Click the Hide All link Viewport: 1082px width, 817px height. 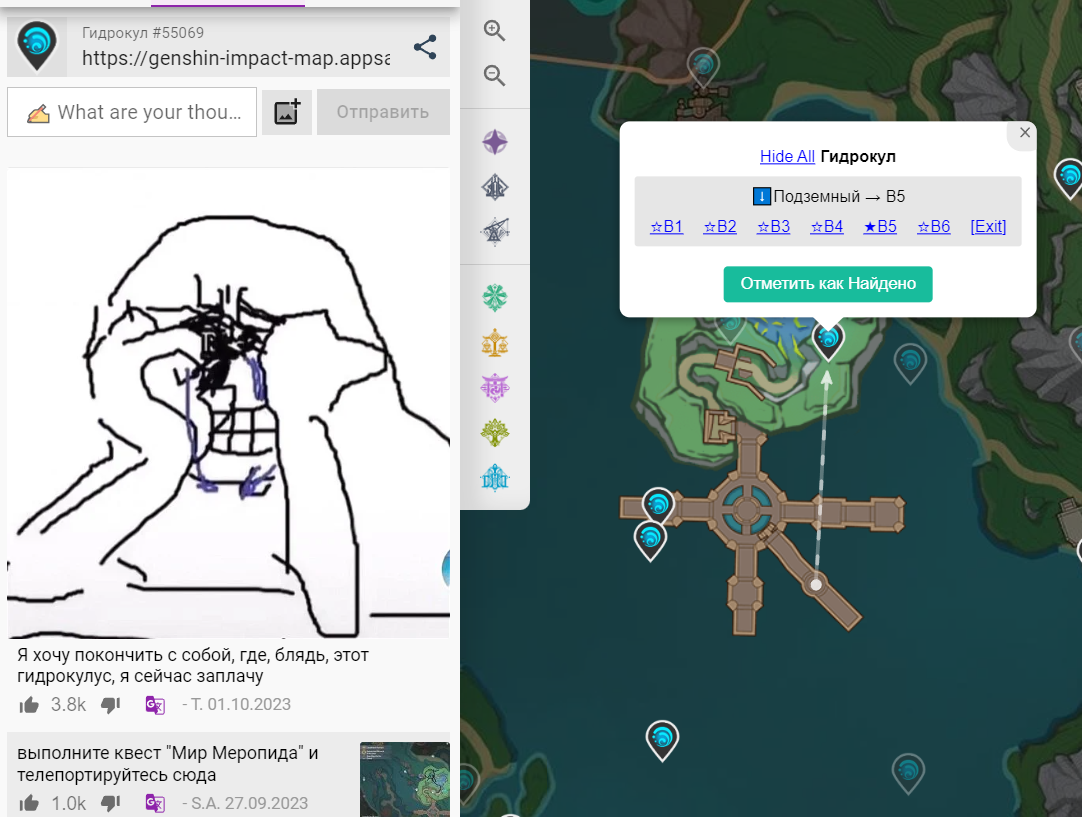pyautogui.click(x=787, y=156)
